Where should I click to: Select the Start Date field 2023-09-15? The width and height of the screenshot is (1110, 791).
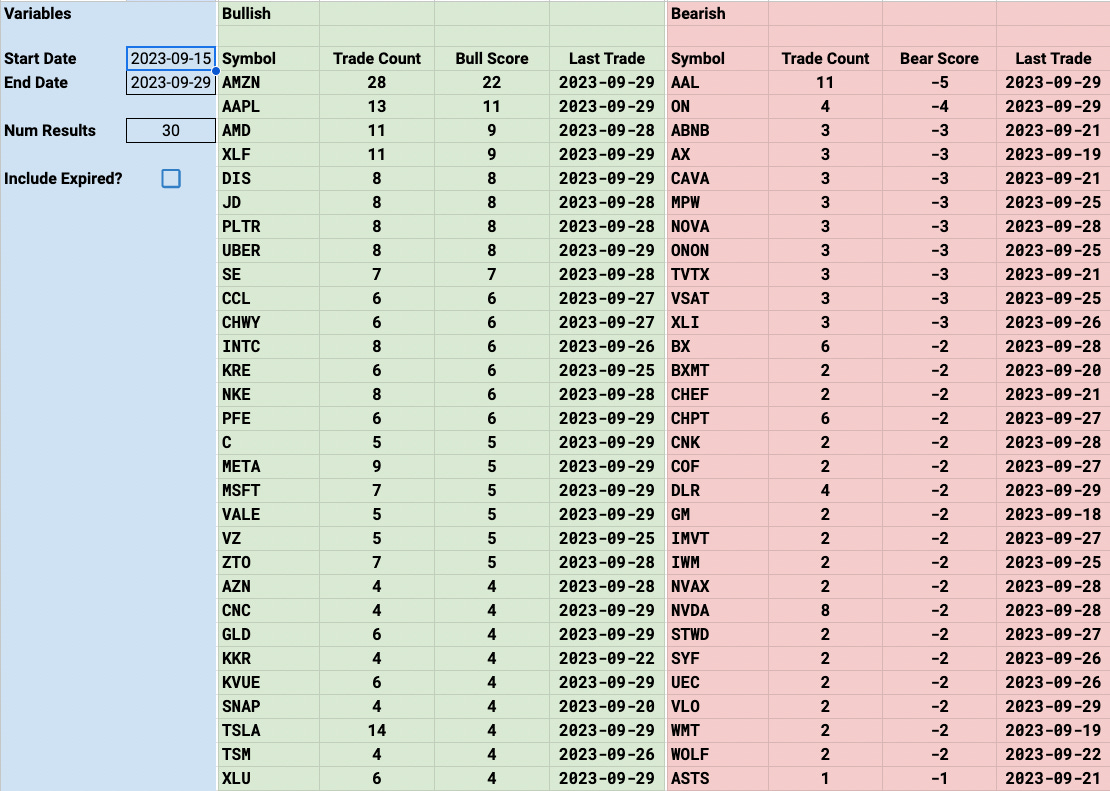pyautogui.click(x=171, y=59)
